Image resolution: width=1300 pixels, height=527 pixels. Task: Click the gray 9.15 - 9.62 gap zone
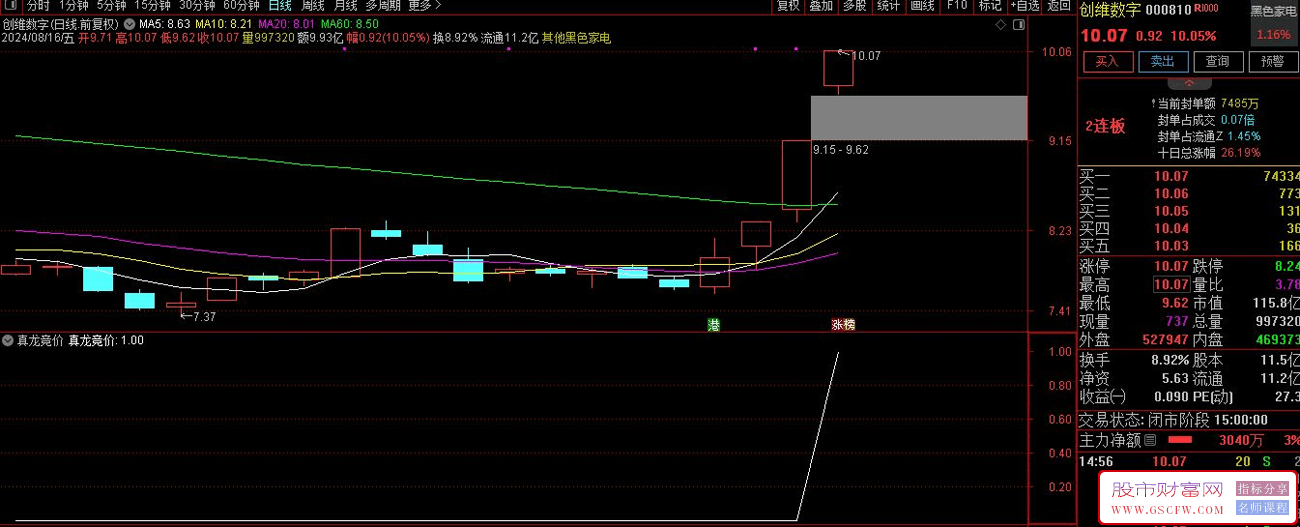point(918,117)
